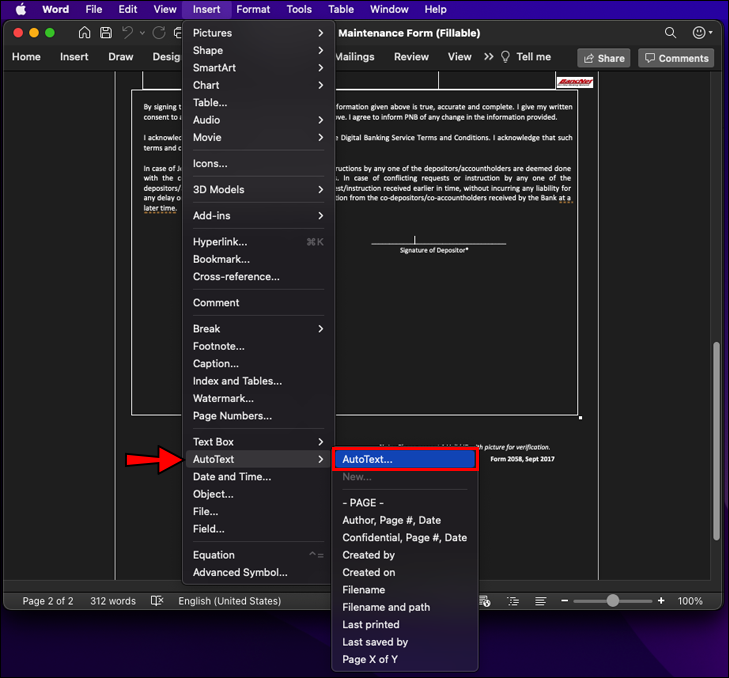
Task: Click the Tell me lightbulb icon
Action: click(x=505, y=57)
